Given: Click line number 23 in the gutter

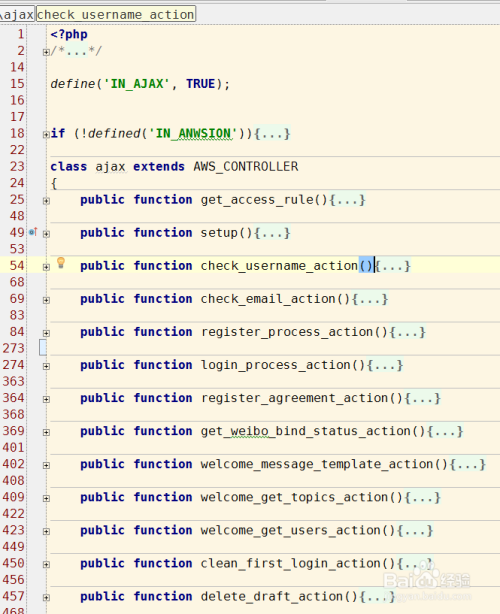Looking at the screenshot, I should click(17, 167).
